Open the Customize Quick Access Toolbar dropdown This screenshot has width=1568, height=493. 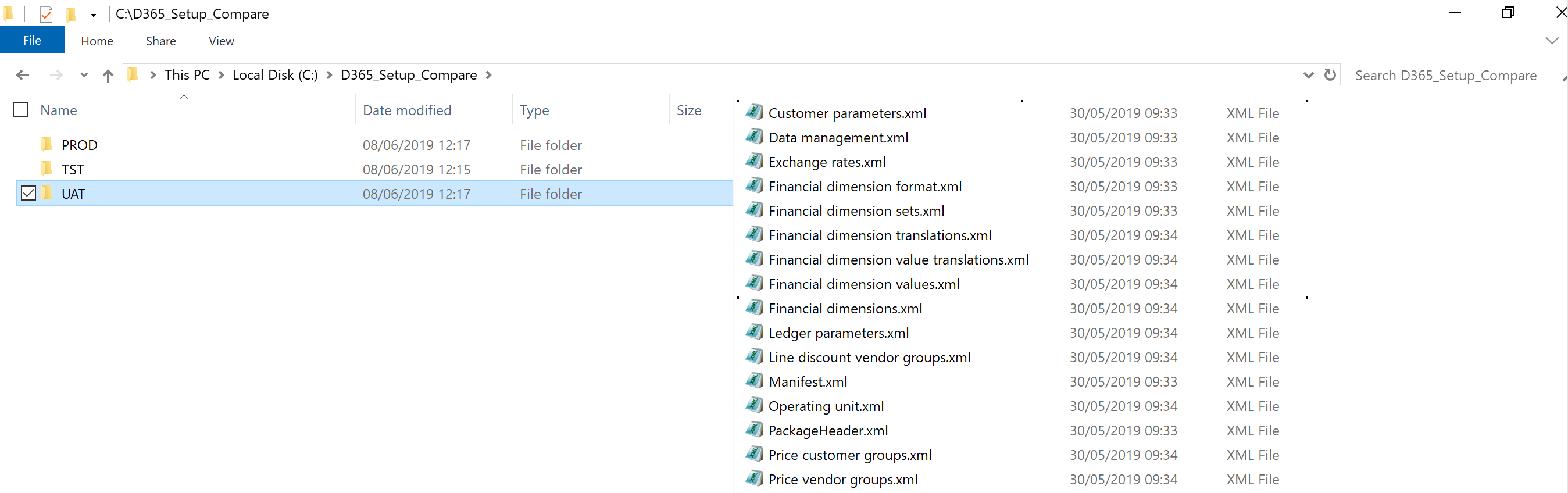[x=93, y=14]
